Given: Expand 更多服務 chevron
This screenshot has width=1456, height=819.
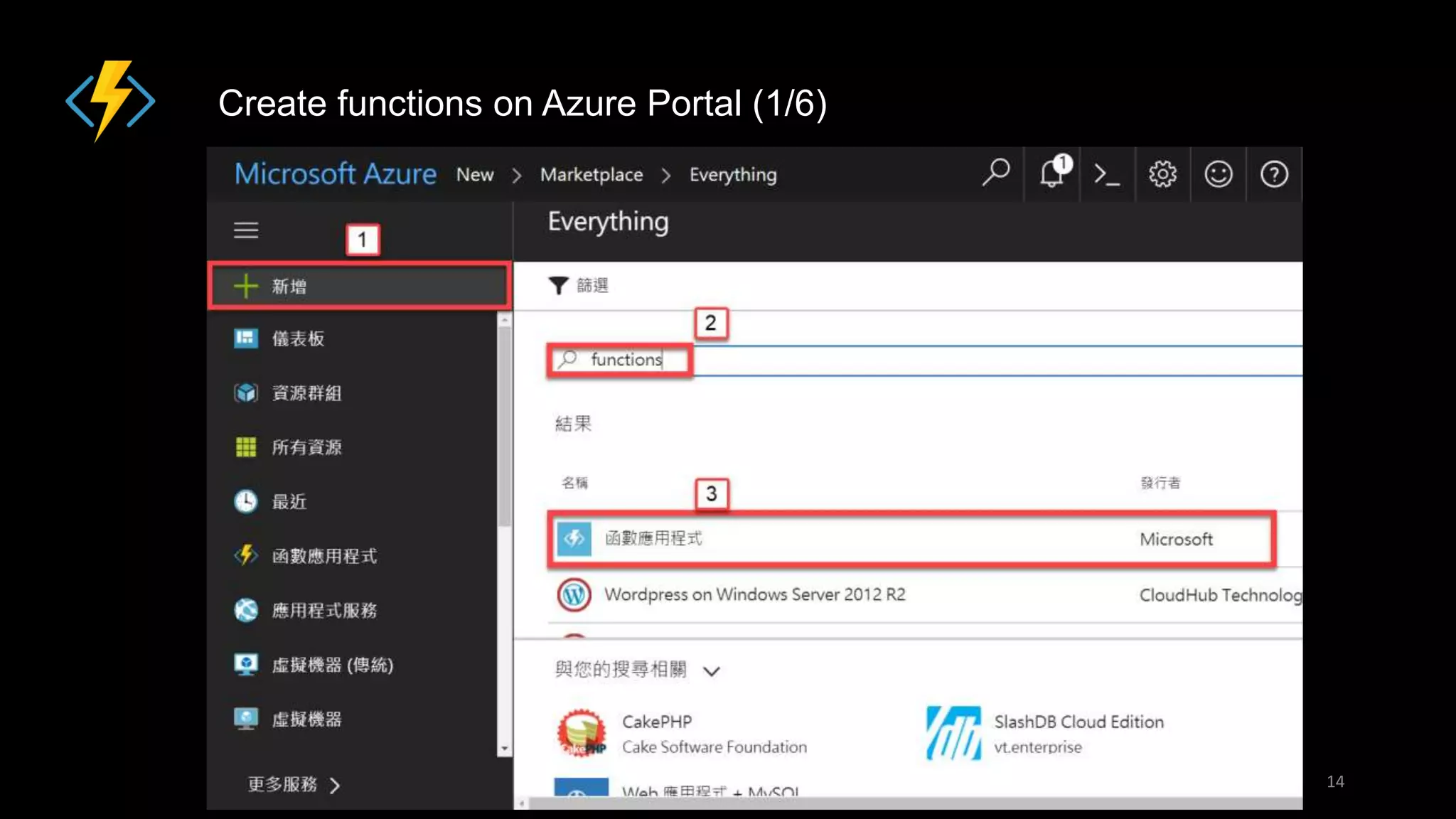Looking at the screenshot, I should click(335, 785).
